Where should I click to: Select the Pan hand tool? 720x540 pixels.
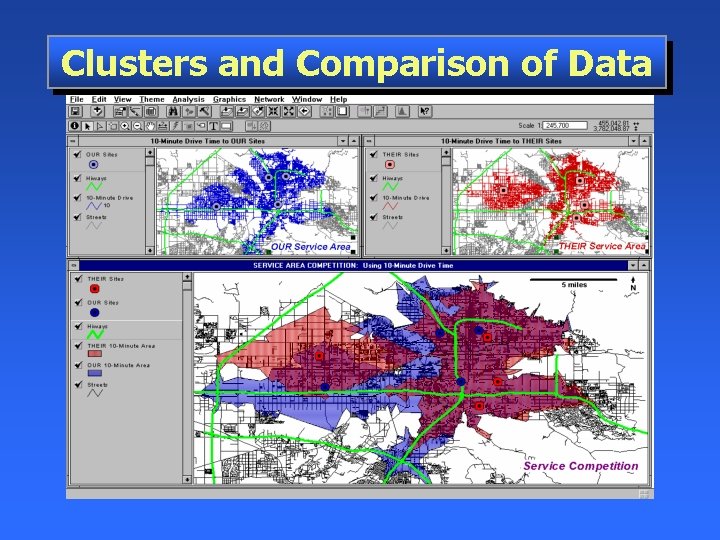point(150,126)
